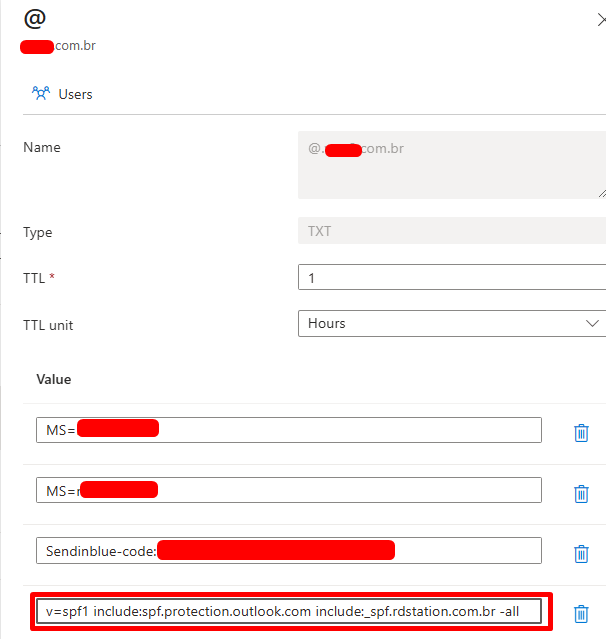Click the Type field label
This screenshot has height=639, width=606.
37,232
